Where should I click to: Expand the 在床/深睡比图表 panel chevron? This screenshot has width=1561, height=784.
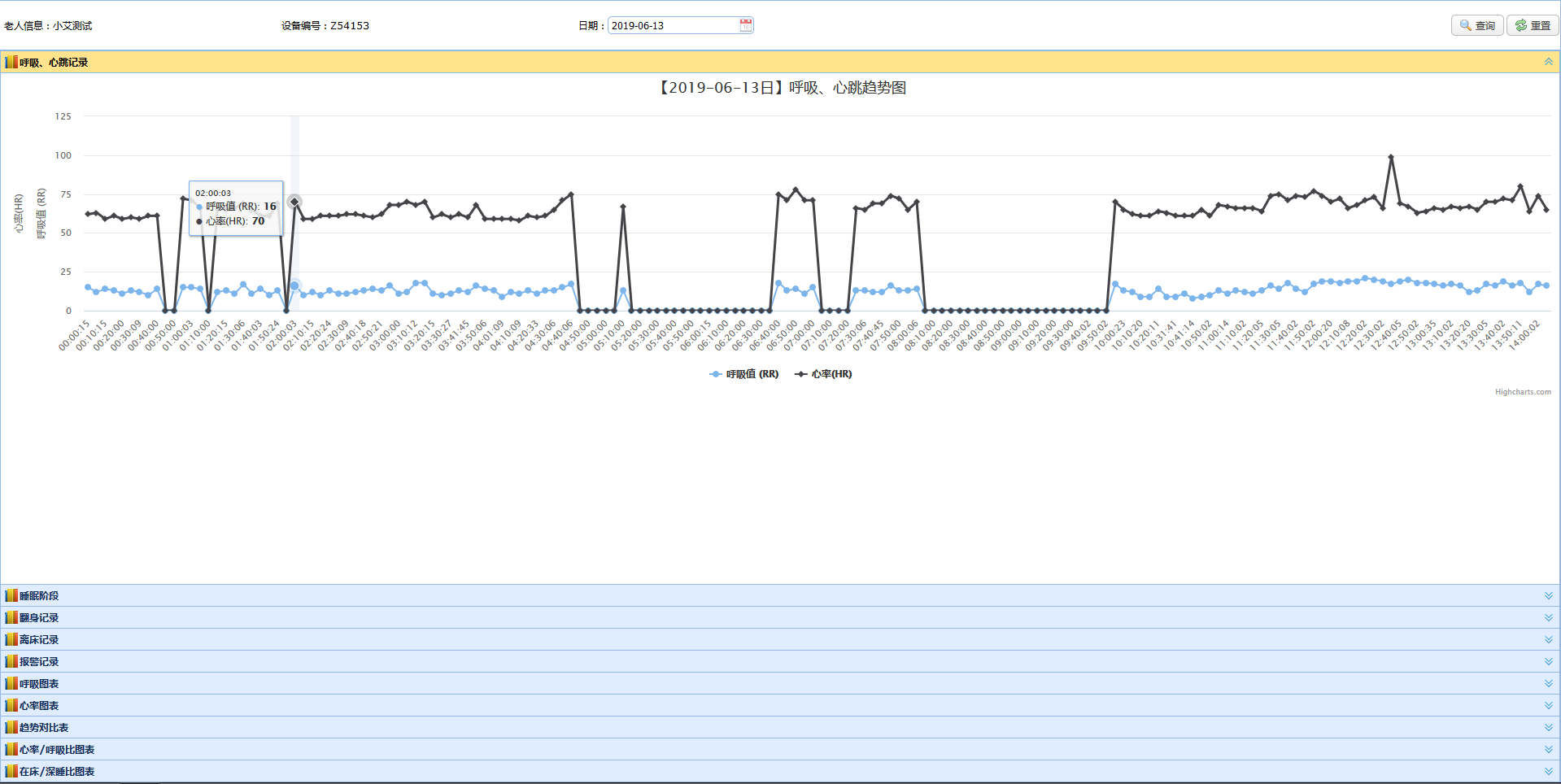(x=1548, y=771)
